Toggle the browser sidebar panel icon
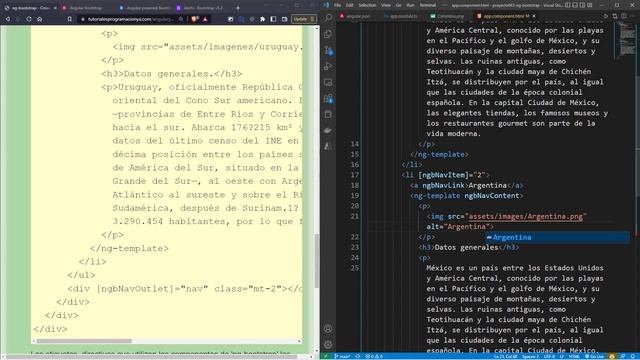Screen dimensions: 640x360 click(x=273, y=19)
